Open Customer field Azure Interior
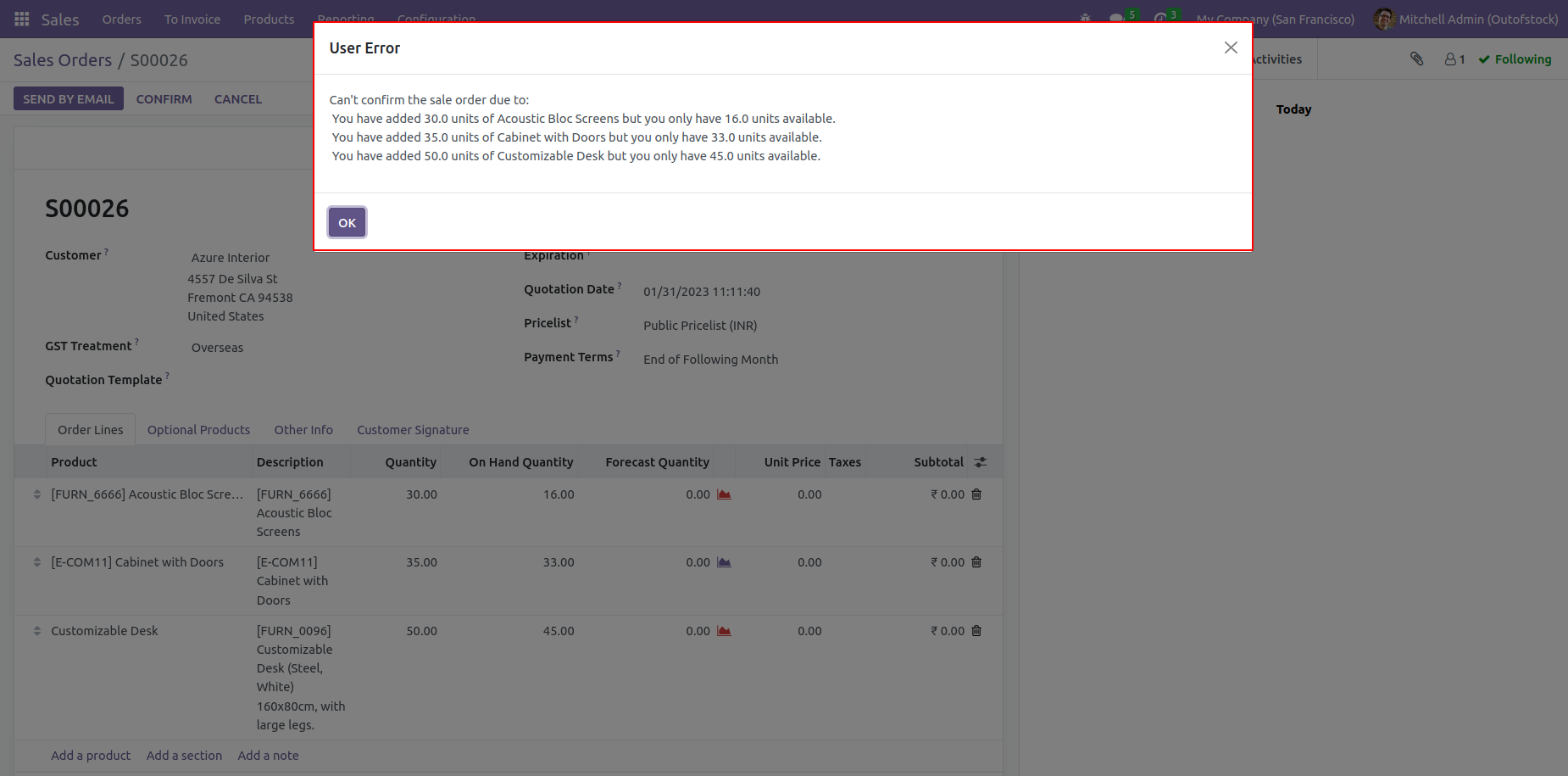 tap(231, 258)
